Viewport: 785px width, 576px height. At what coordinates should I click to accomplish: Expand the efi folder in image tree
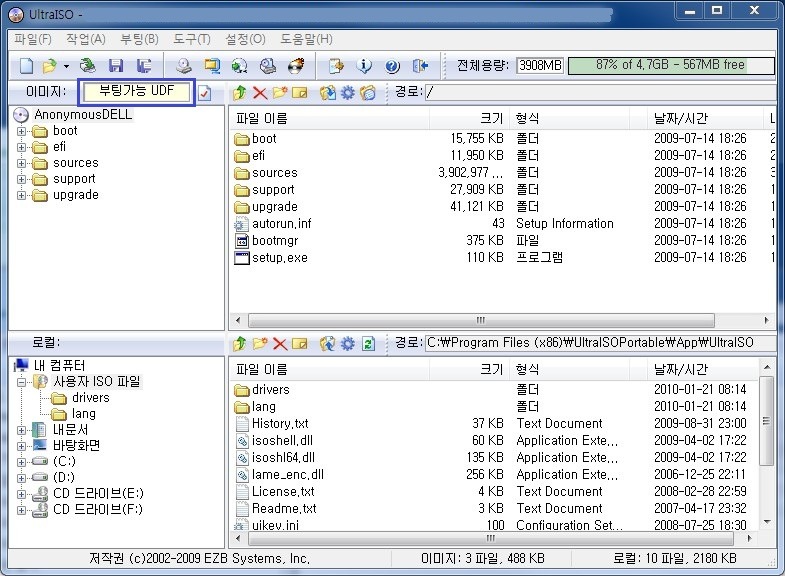(x=21, y=147)
